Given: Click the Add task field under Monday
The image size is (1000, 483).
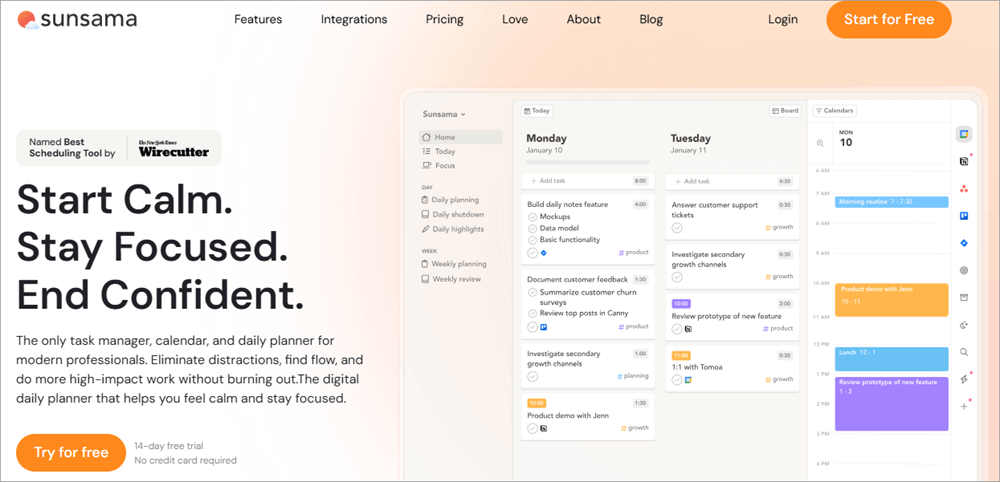Looking at the screenshot, I should pyautogui.click(x=588, y=181).
